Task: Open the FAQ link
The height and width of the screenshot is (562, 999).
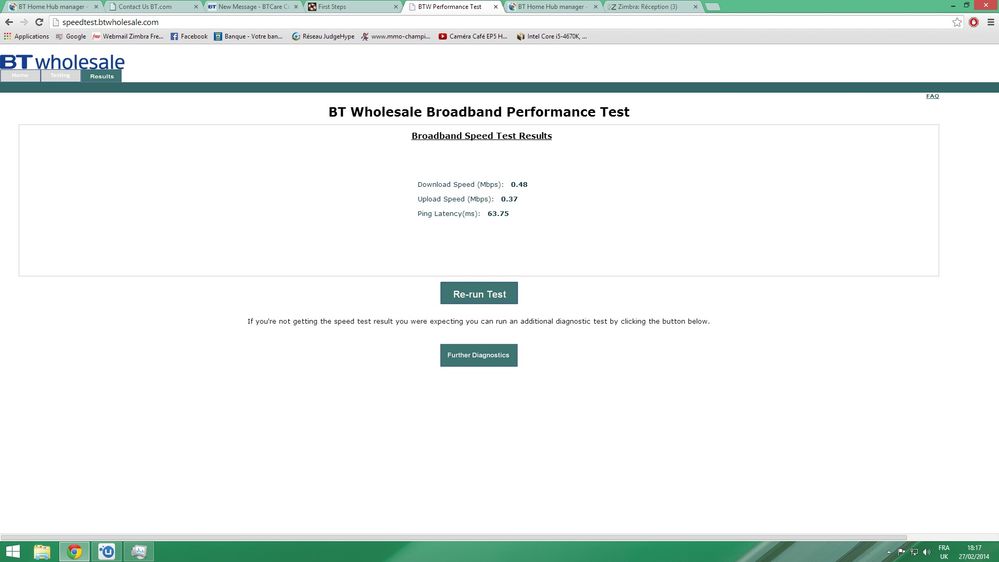Action: coord(932,96)
